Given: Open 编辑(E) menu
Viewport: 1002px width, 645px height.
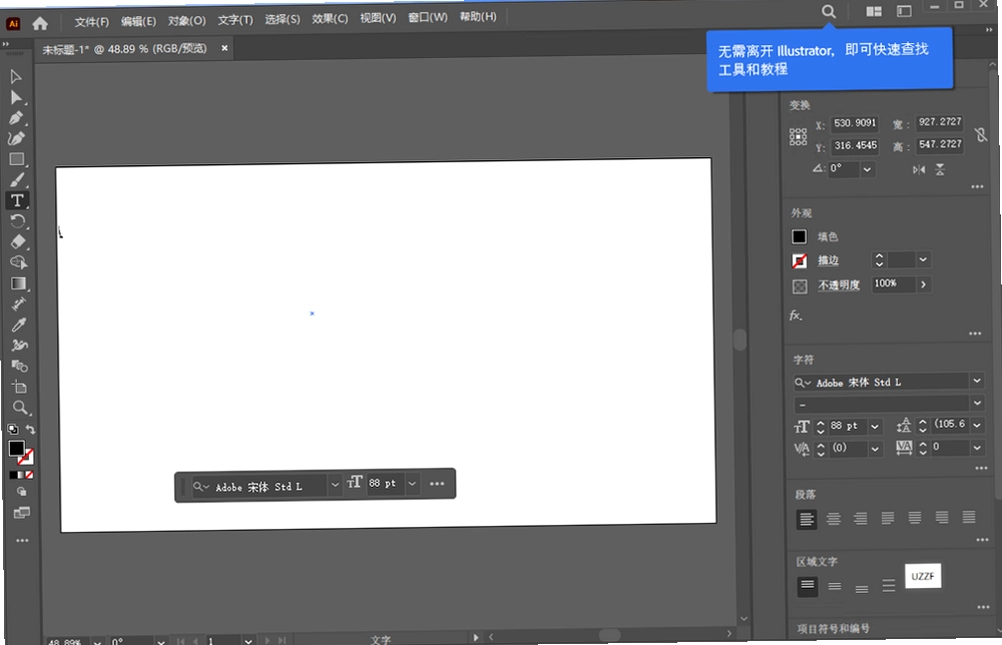Looking at the screenshot, I should point(138,21).
